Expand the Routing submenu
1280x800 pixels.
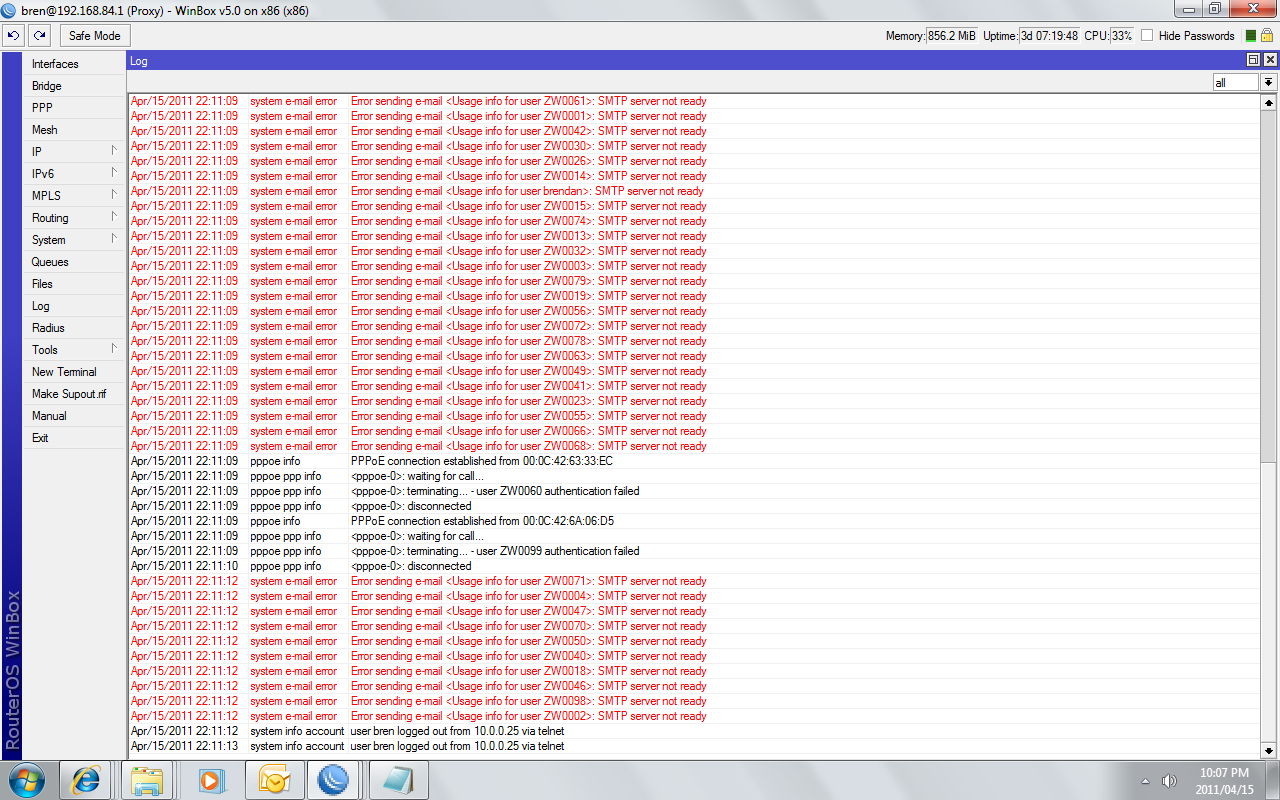75,218
